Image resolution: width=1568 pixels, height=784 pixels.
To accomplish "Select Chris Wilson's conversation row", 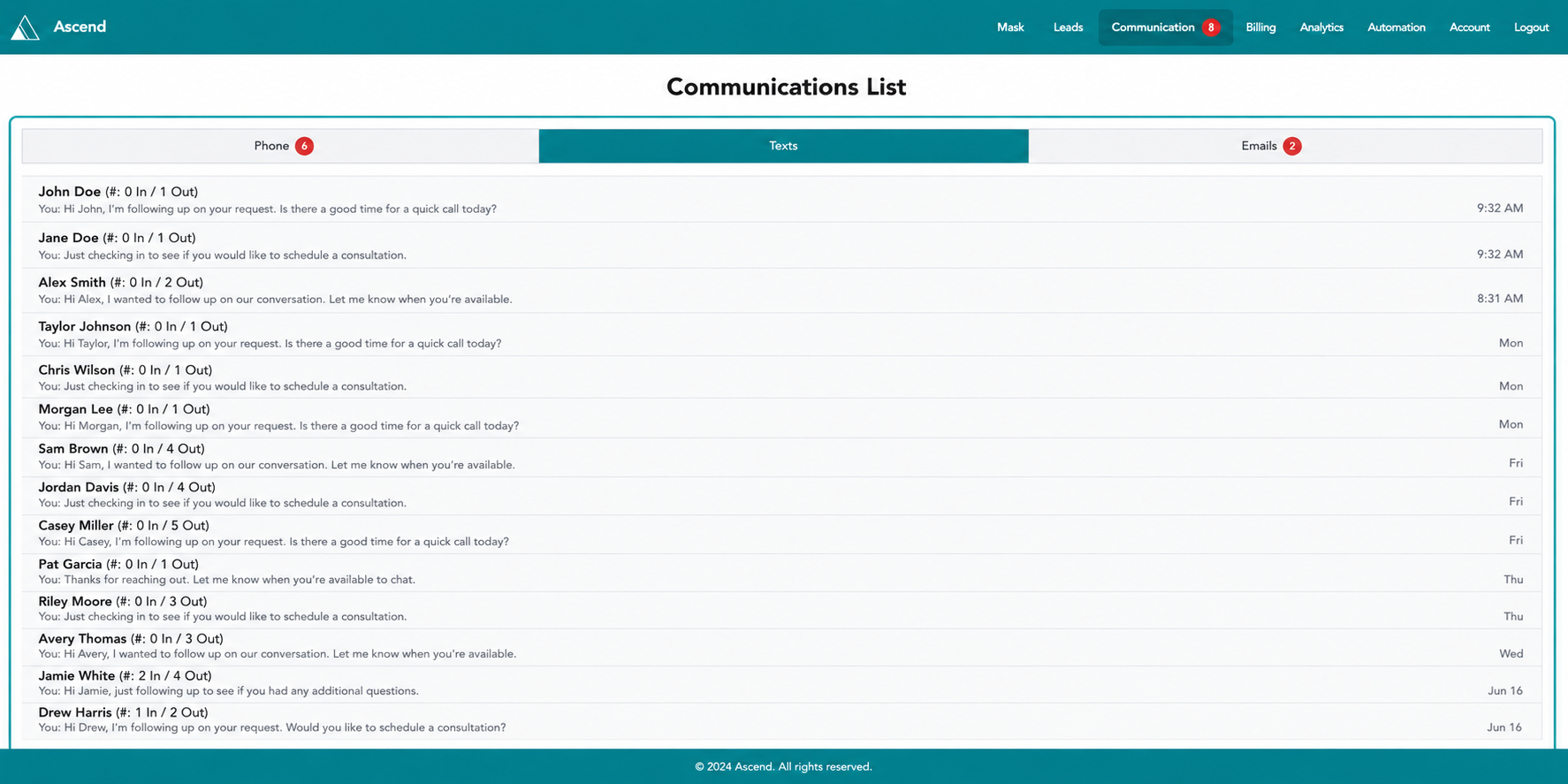I will 781,377.
